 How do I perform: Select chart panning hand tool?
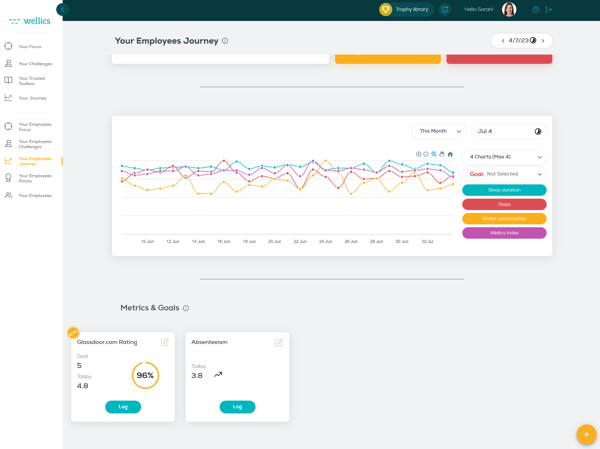(x=442, y=154)
